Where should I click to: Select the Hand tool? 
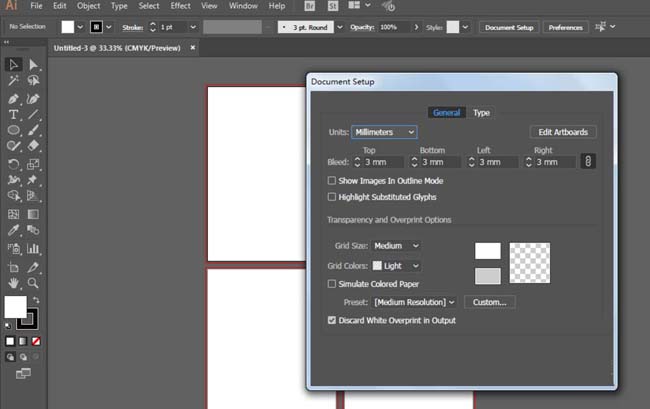(x=14, y=283)
